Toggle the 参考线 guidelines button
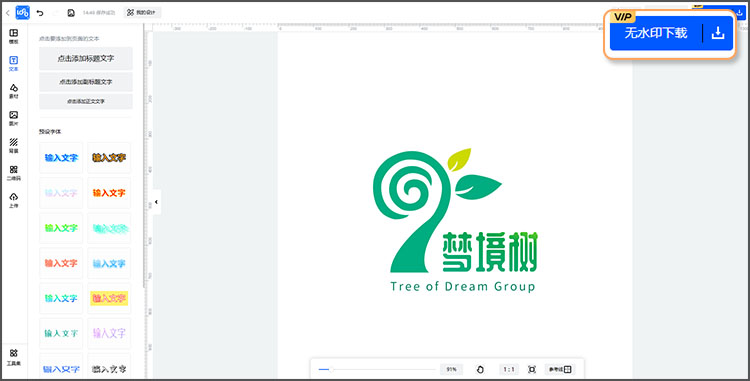Viewport: 750px width, 381px height. click(x=560, y=370)
